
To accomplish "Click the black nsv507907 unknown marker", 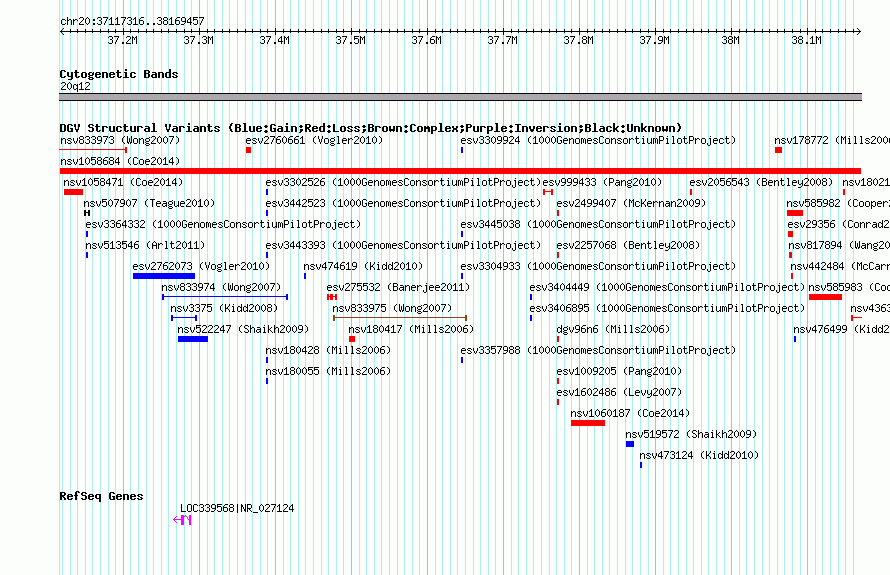I will coord(87,213).
